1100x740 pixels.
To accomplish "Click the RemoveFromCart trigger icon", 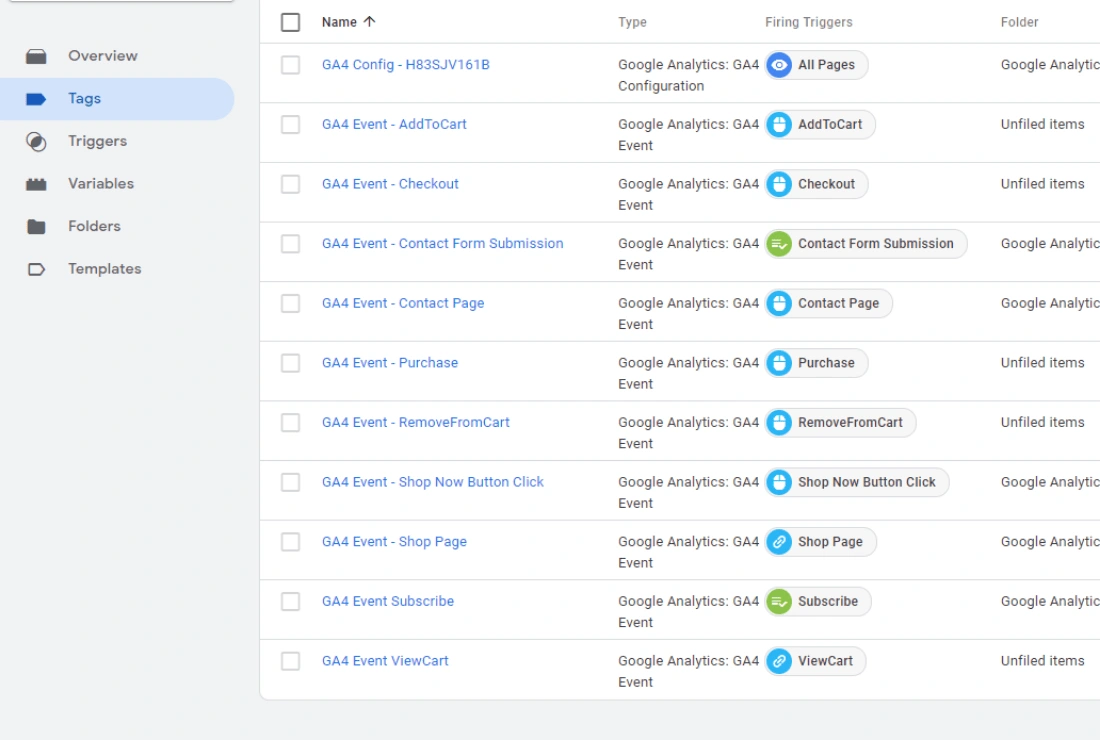I will point(779,423).
